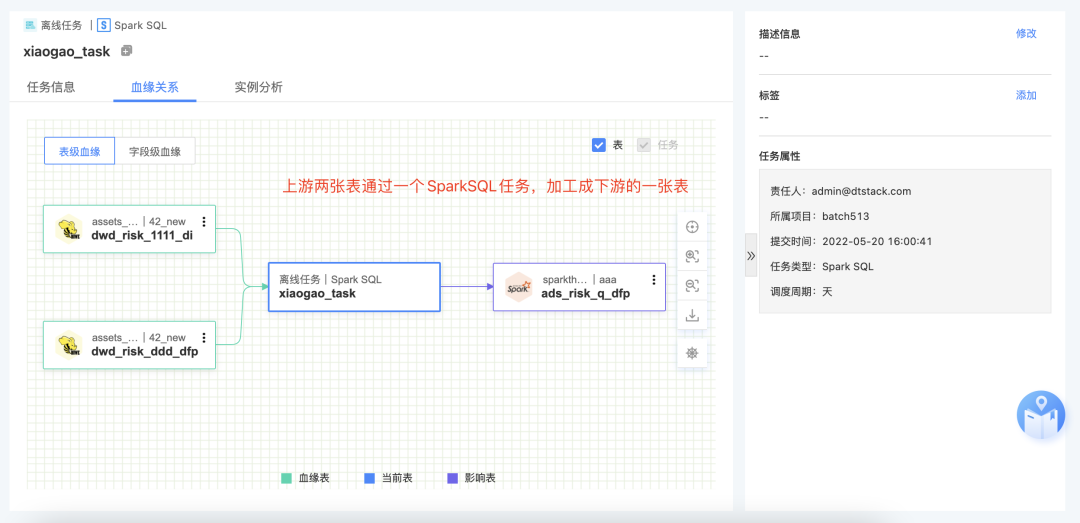Click the Hive icon on dwd_risk_1111_di
This screenshot has width=1080, height=523.
(69, 229)
